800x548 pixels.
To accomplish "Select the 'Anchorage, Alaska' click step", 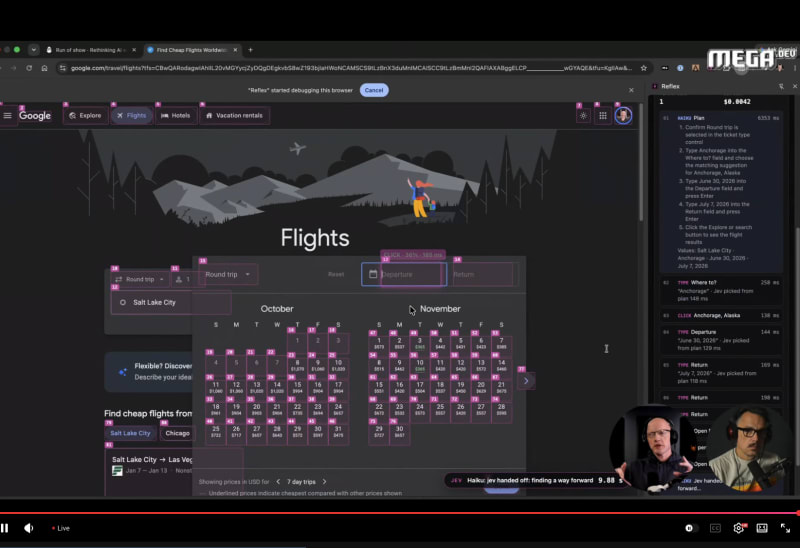I will 721,315.
